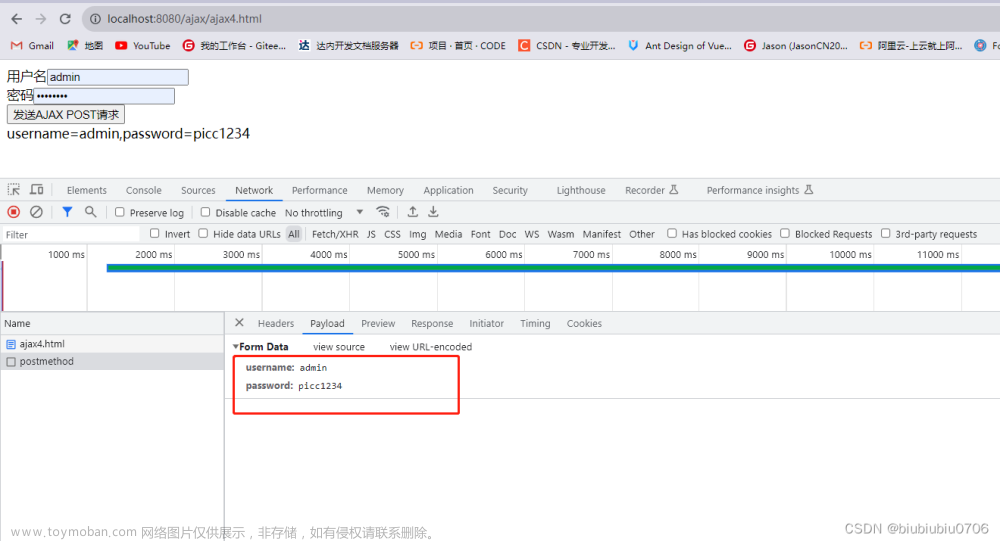Switch to the Lighthouse tab
Image resolution: width=1000 pixels, height=541 pixels.
(581, 190)
